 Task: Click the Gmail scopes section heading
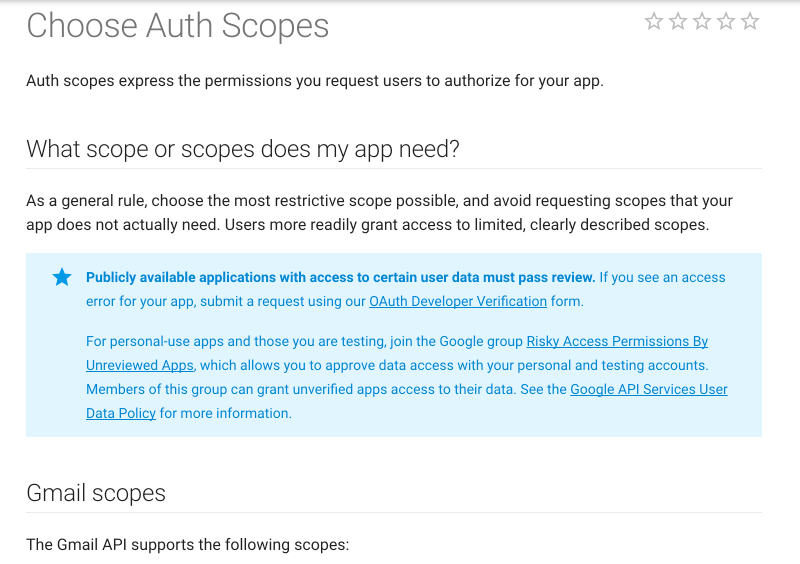coord(96,493)
